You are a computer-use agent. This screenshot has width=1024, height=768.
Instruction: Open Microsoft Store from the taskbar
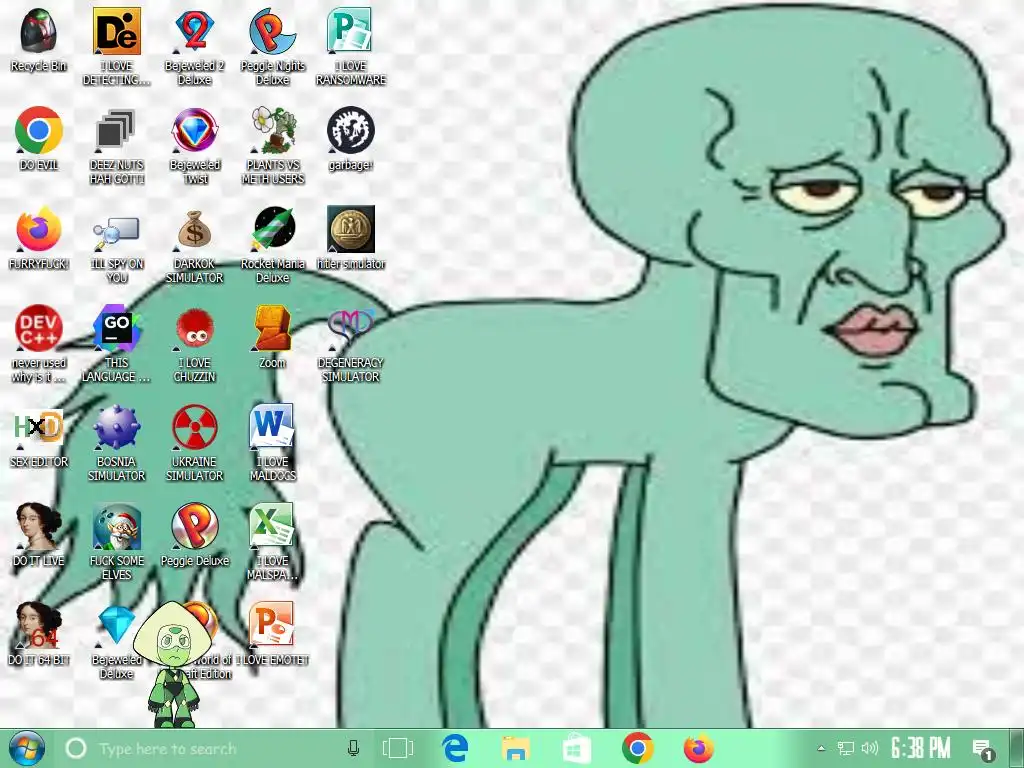click(577, 748)
